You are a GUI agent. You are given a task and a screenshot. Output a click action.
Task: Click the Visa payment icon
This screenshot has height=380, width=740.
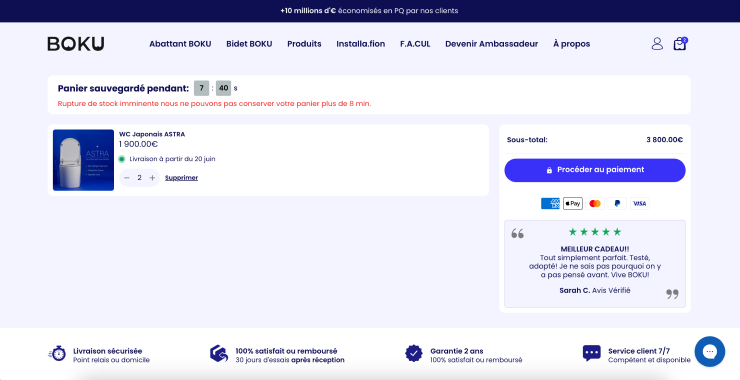point(639,203)
